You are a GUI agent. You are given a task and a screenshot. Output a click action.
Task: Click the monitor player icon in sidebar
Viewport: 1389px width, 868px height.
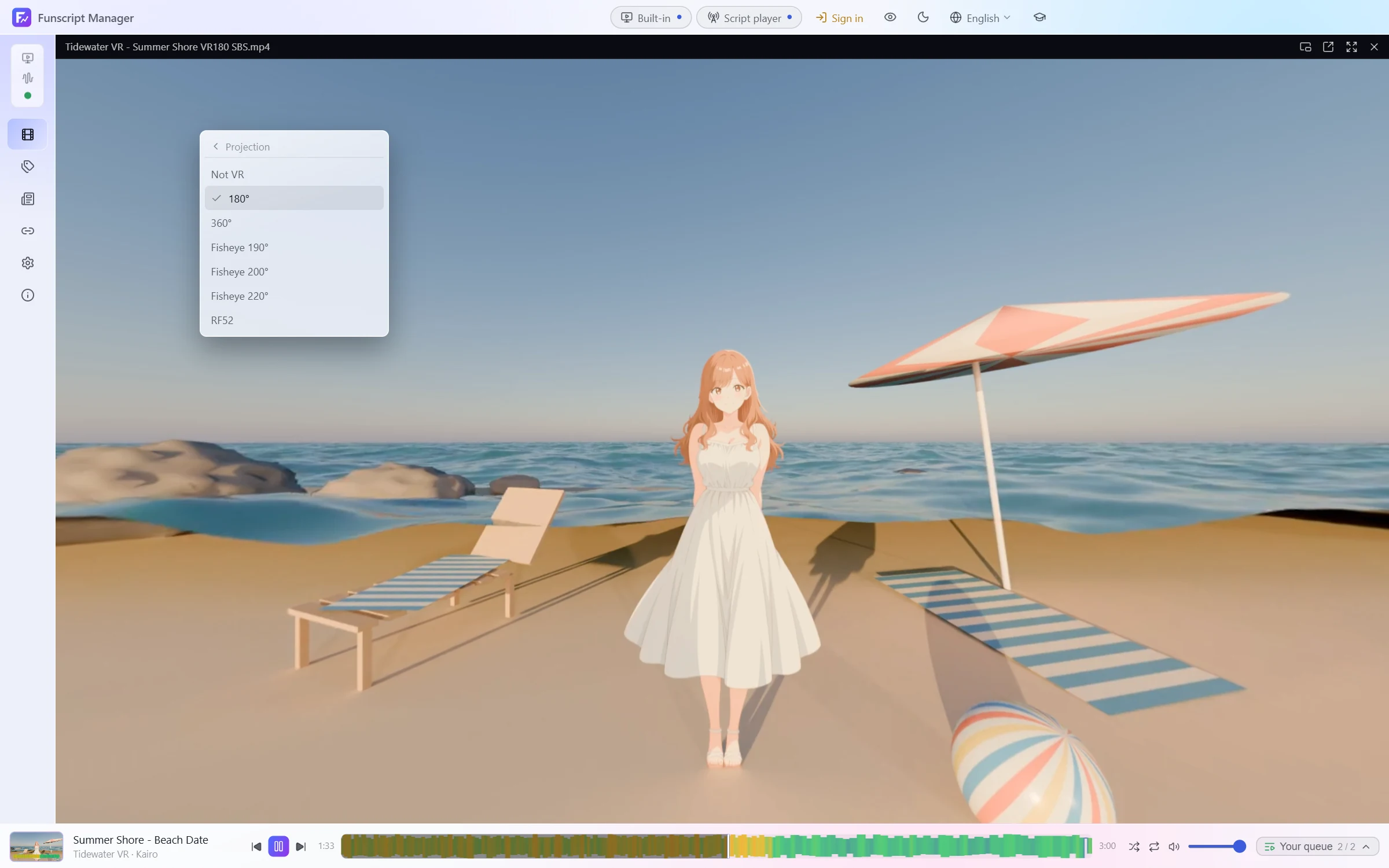(x=28, y=58)
